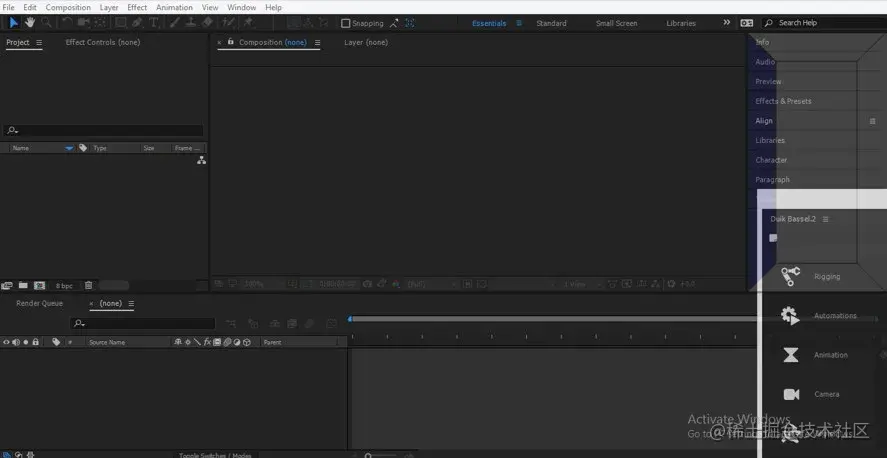
Task: Enable the Snapping checkbox
Action: (x=346, y=23)
